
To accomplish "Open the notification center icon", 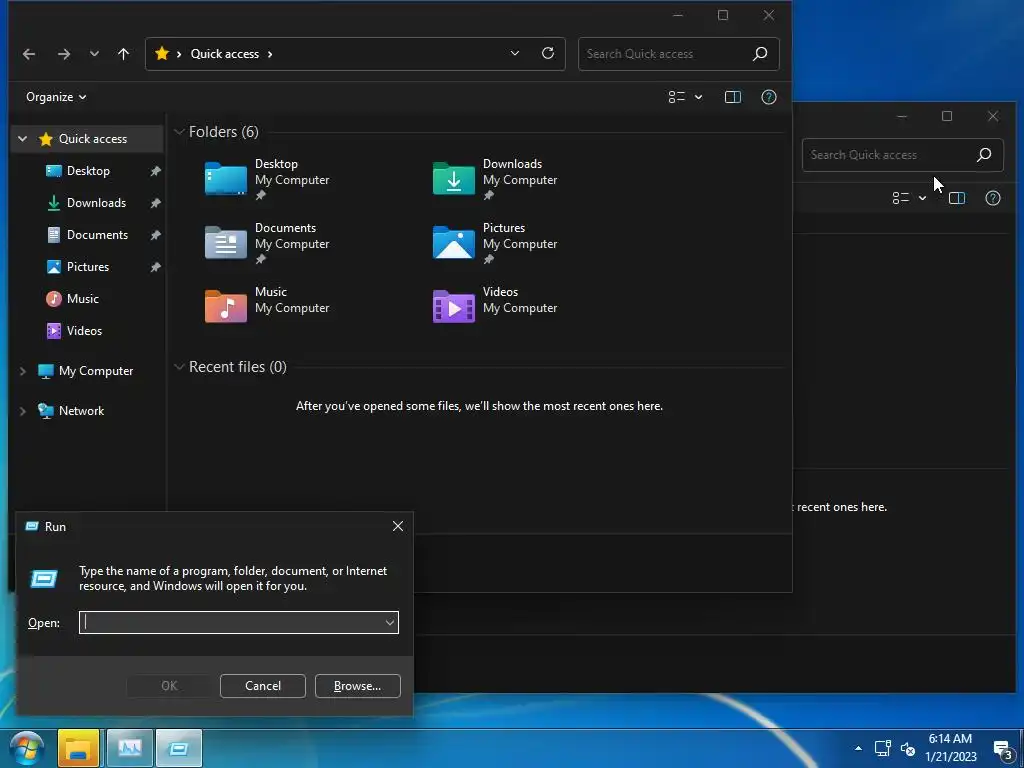I will [1003, 749].
